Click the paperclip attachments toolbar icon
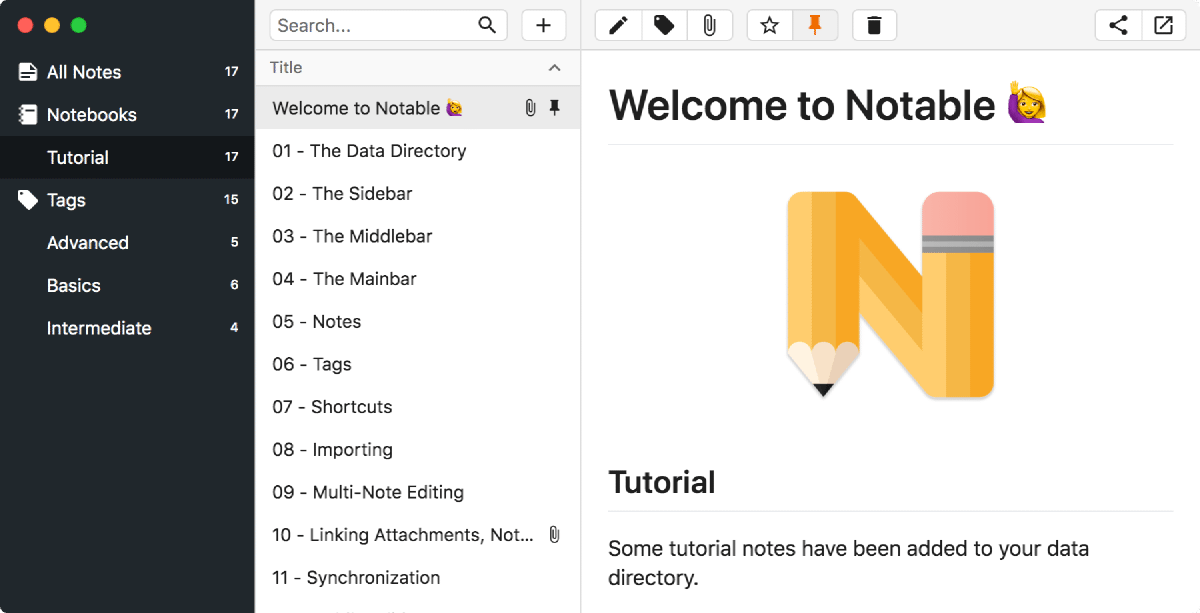This screenshot has height=613, width=1200. 709,26
